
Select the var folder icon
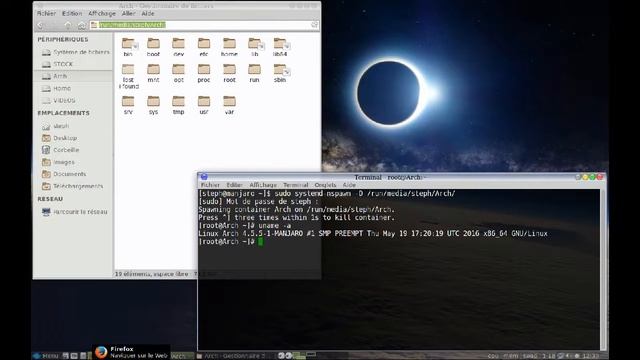click(x=229, y=101)
